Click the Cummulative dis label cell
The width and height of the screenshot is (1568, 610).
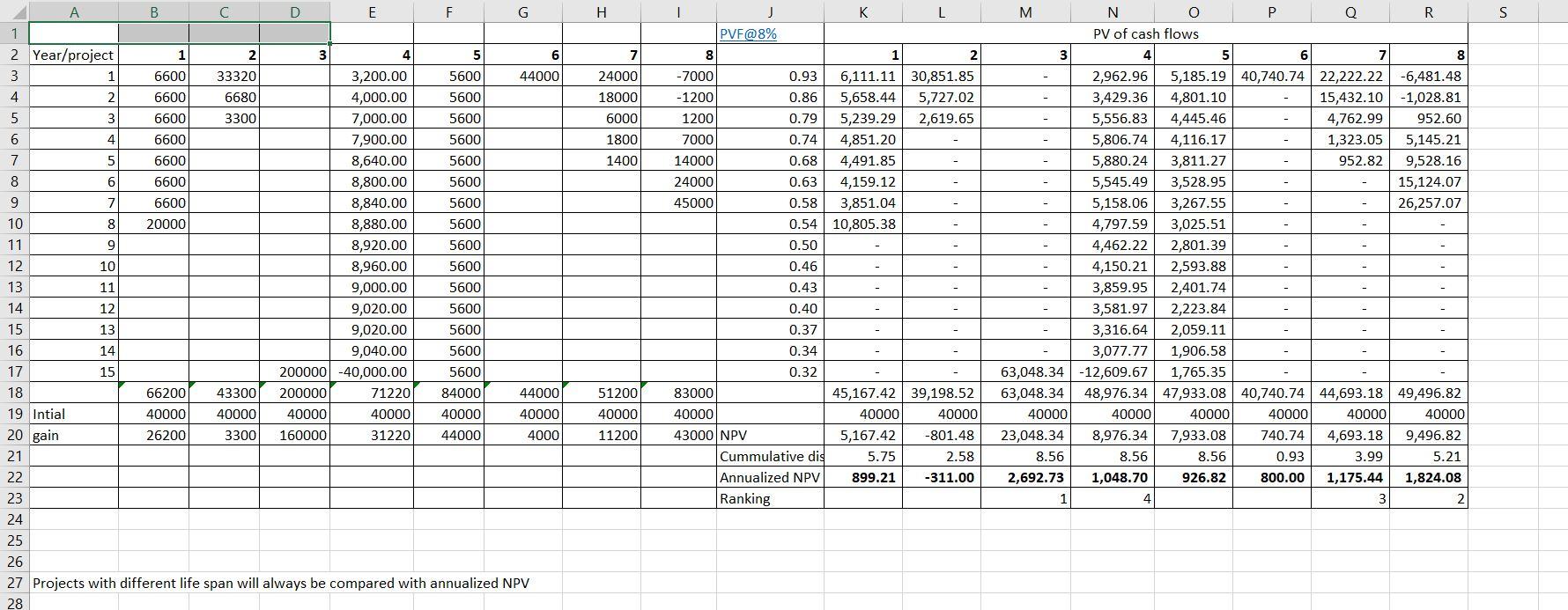point(770,456)
